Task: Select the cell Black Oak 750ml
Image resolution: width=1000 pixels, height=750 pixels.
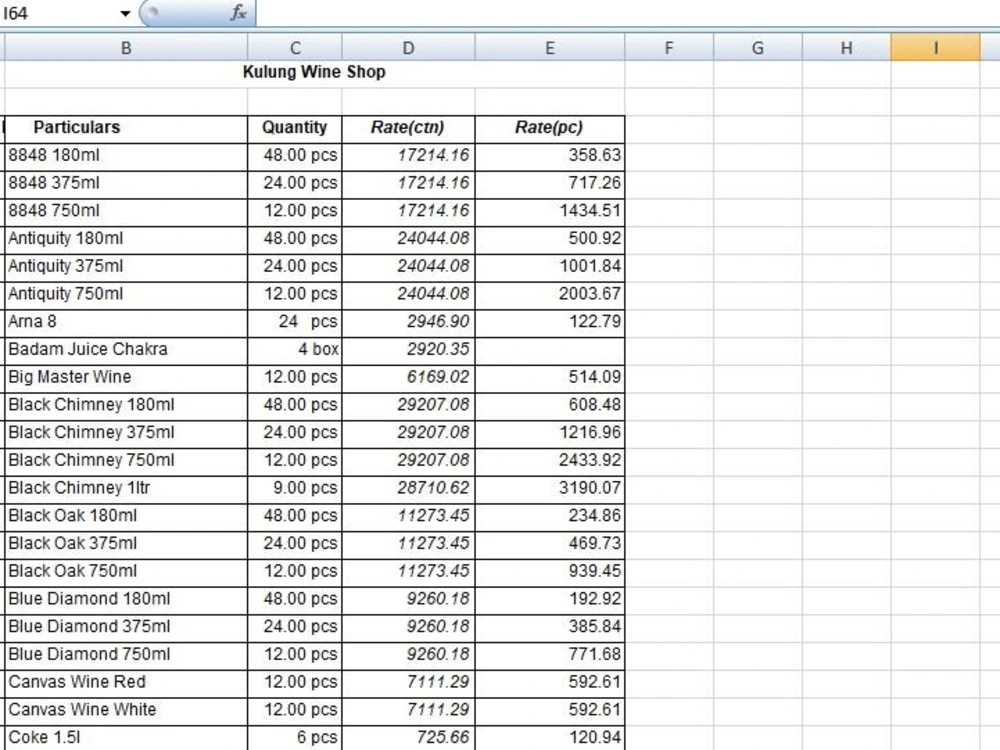Action: tap(126, 572)
